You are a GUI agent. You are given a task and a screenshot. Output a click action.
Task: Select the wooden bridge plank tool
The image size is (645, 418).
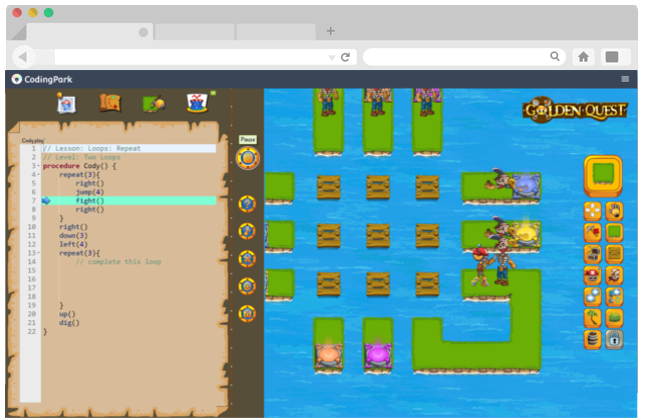coord(614,254)
